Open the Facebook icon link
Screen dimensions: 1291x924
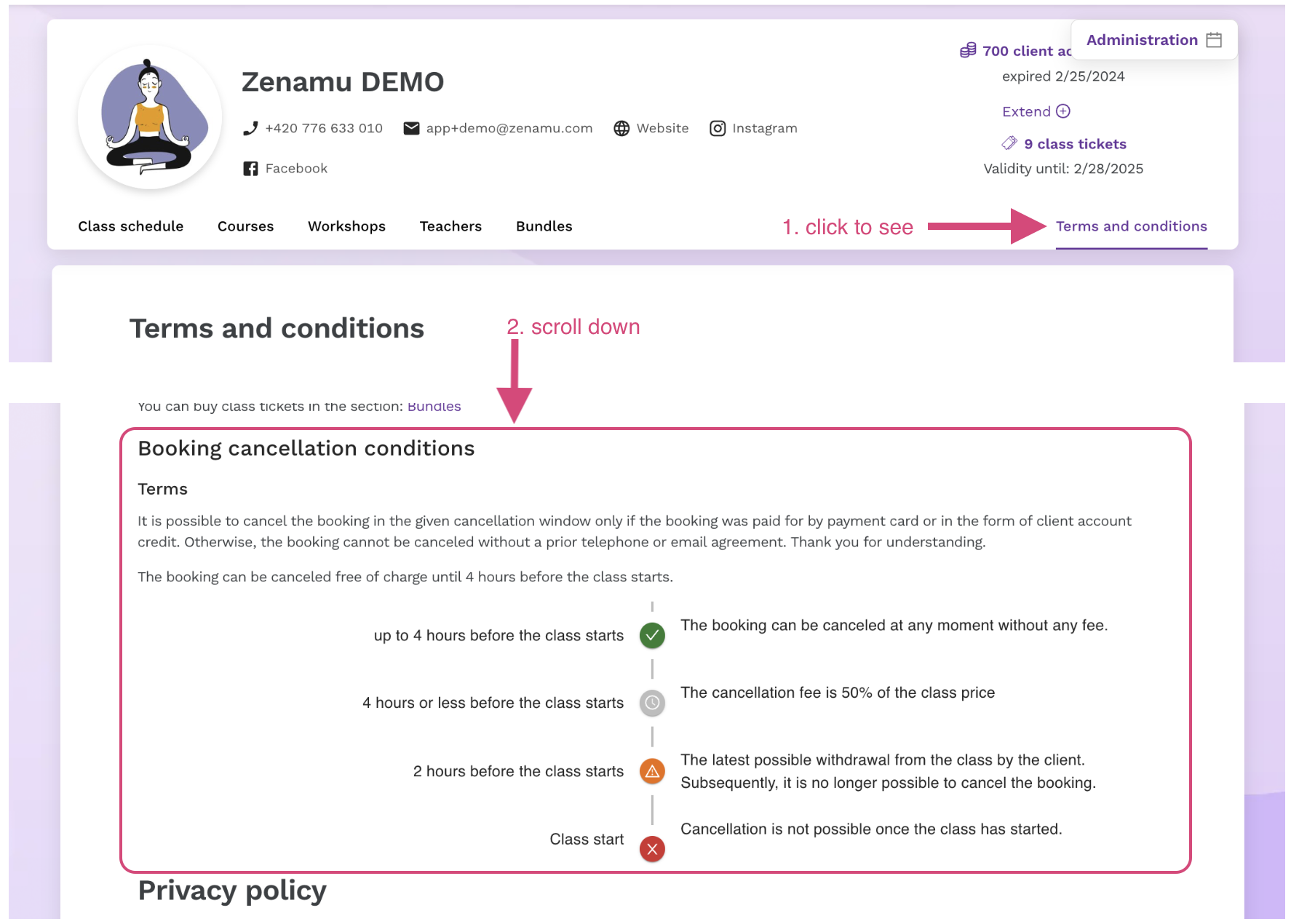point(250,169)
